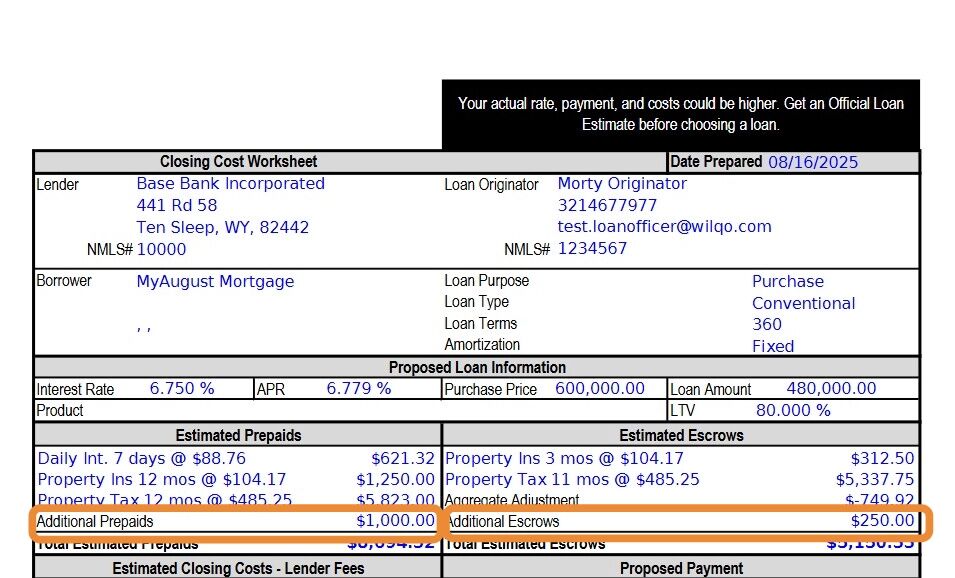Click Property Ins 12 mos @ $104.17 line
Image resolution: width=955 pixels, height=578 pixels.
[x=161, y=479]
